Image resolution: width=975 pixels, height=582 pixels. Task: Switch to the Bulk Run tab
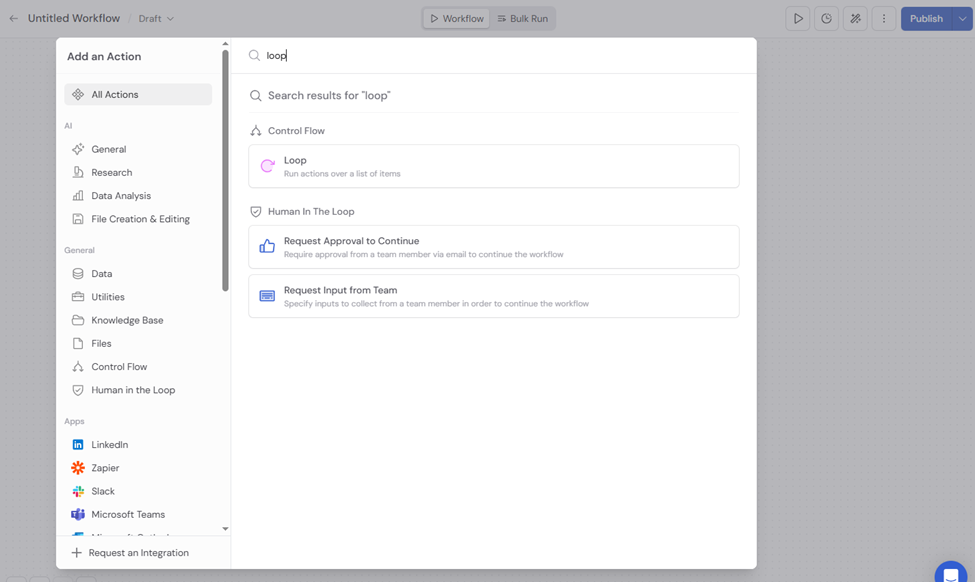523,19
